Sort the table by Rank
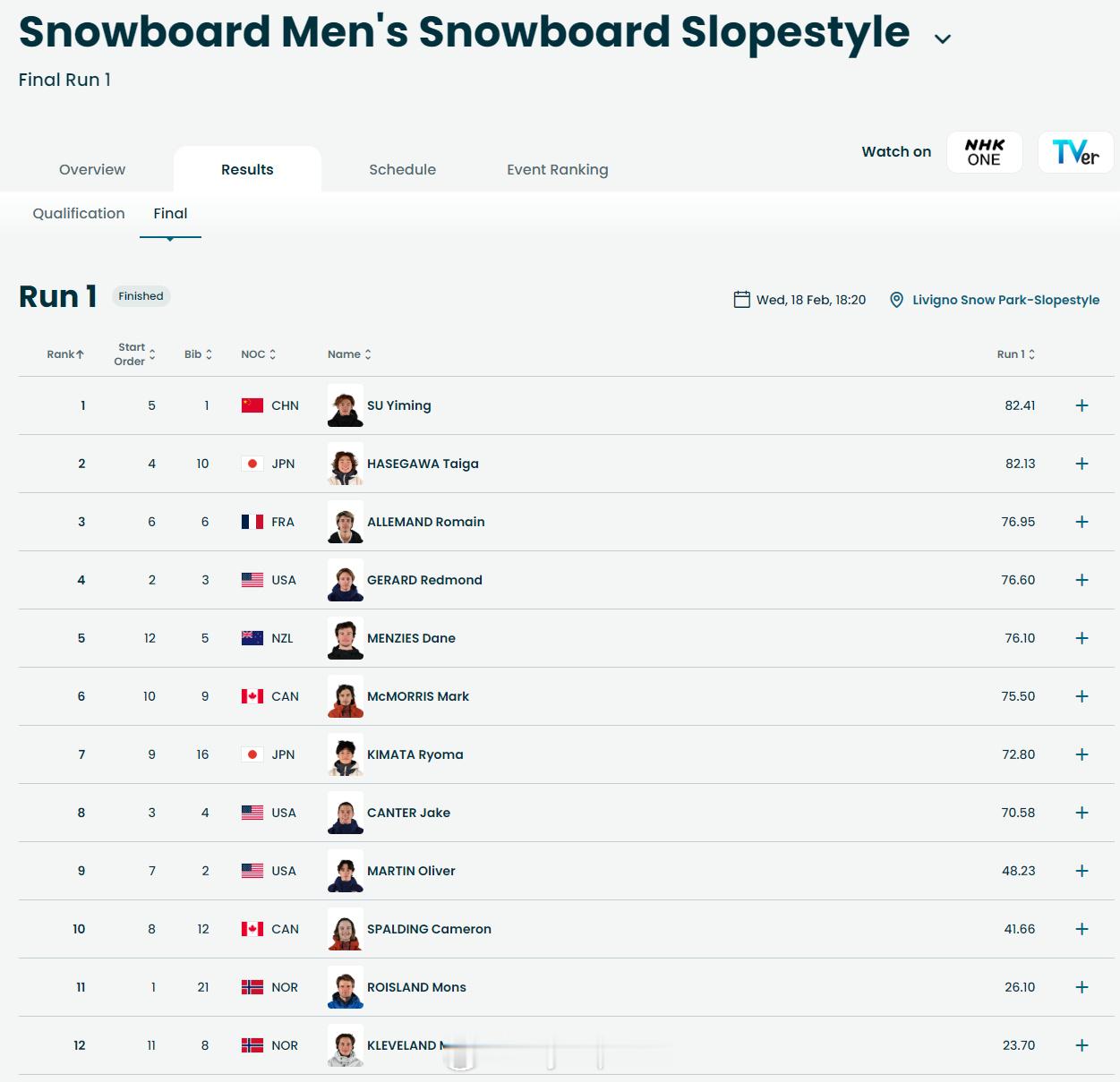The width and height of the screenshot is (1120, 1082). coord(65,354)
